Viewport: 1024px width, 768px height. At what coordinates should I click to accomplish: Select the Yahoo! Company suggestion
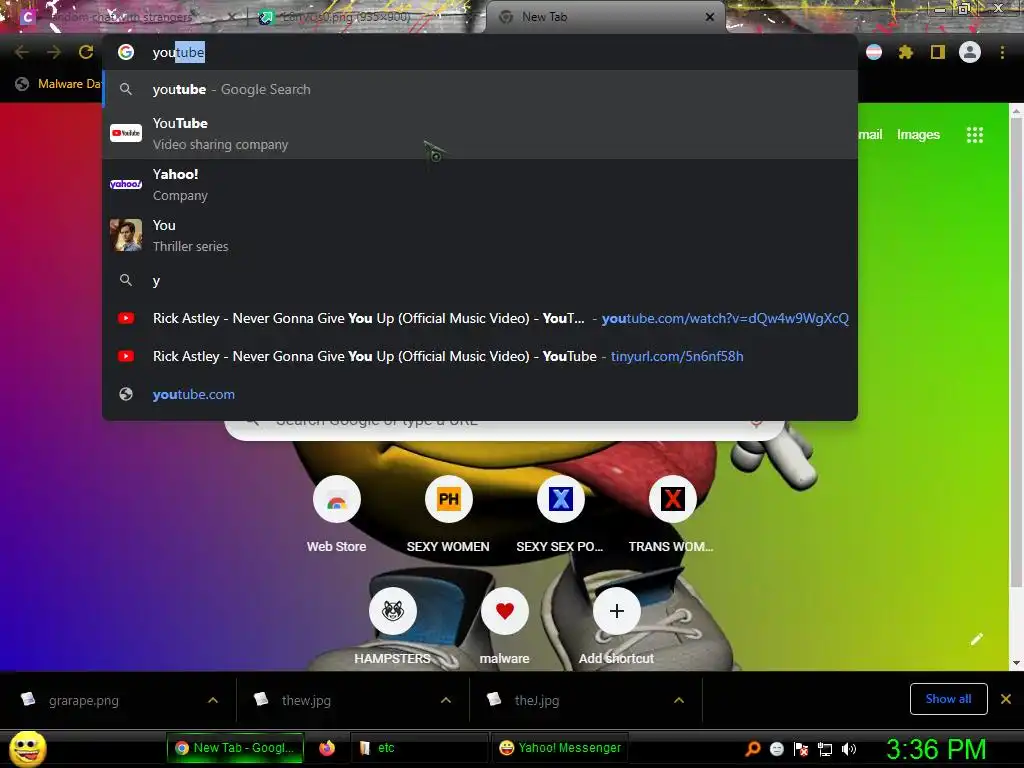click(480, 184)
